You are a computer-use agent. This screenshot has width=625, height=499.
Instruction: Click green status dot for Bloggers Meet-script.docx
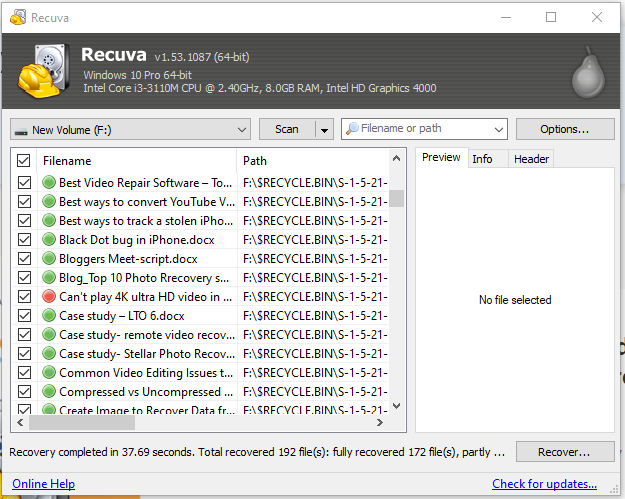click(49, 258)
